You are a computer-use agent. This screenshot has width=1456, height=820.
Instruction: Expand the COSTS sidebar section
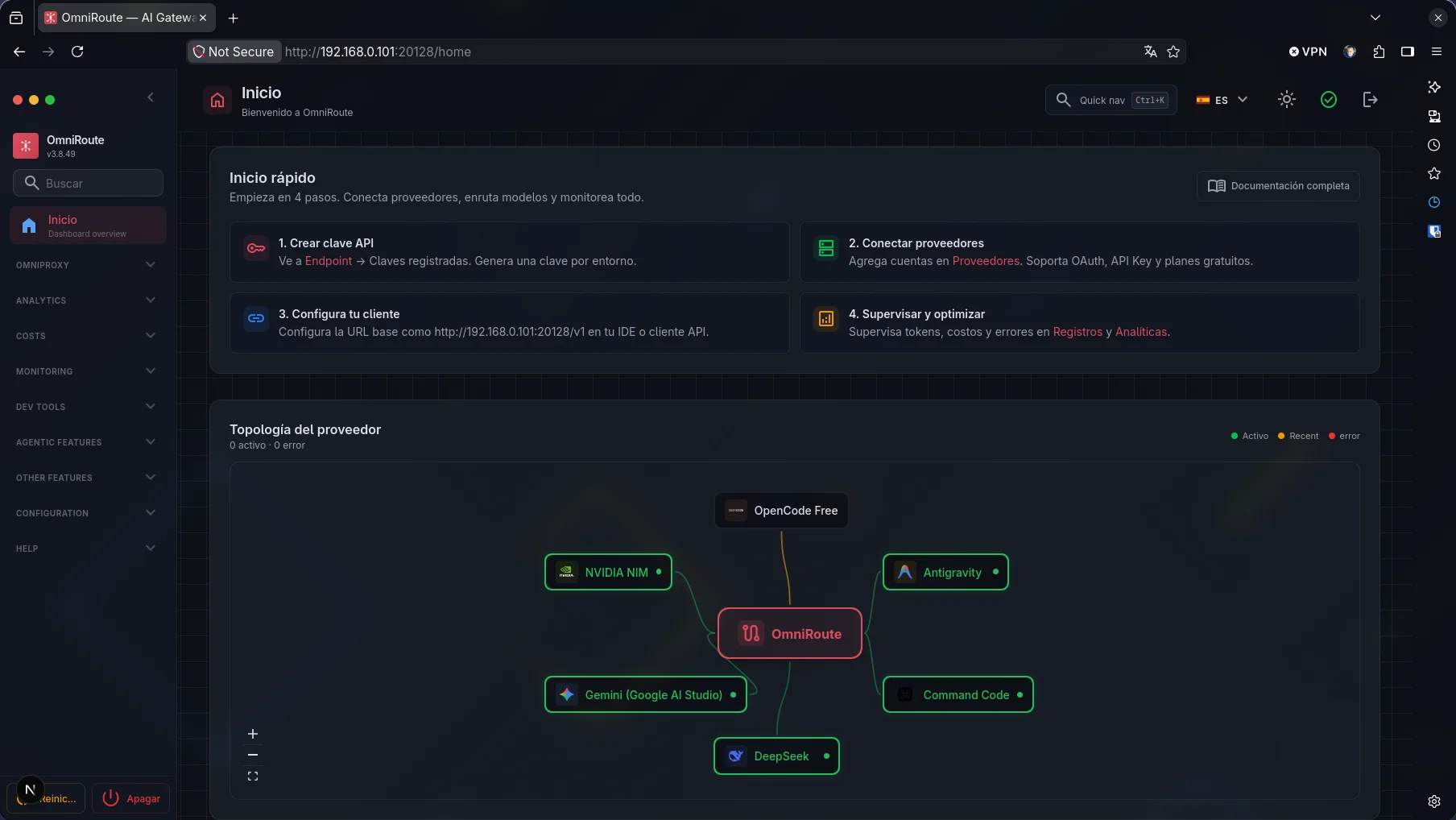point(86,336)
